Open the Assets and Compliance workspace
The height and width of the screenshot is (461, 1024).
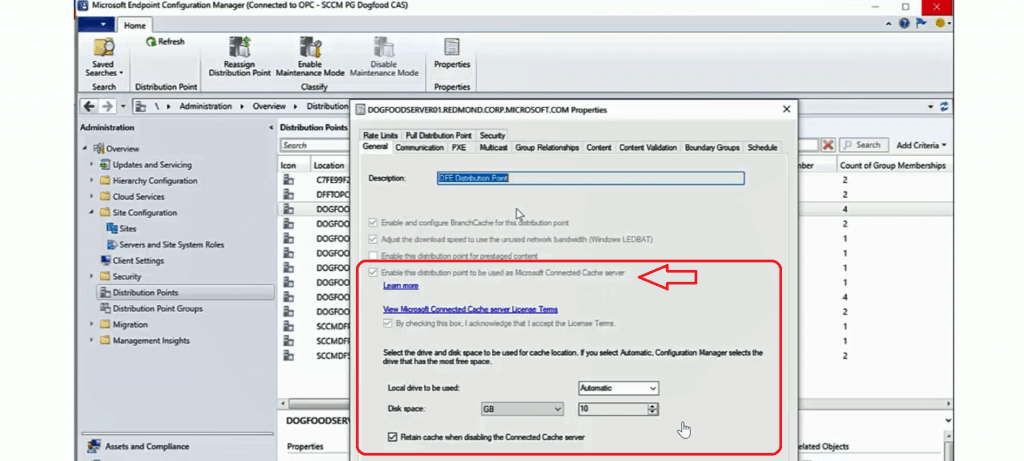tap(147, 446)
